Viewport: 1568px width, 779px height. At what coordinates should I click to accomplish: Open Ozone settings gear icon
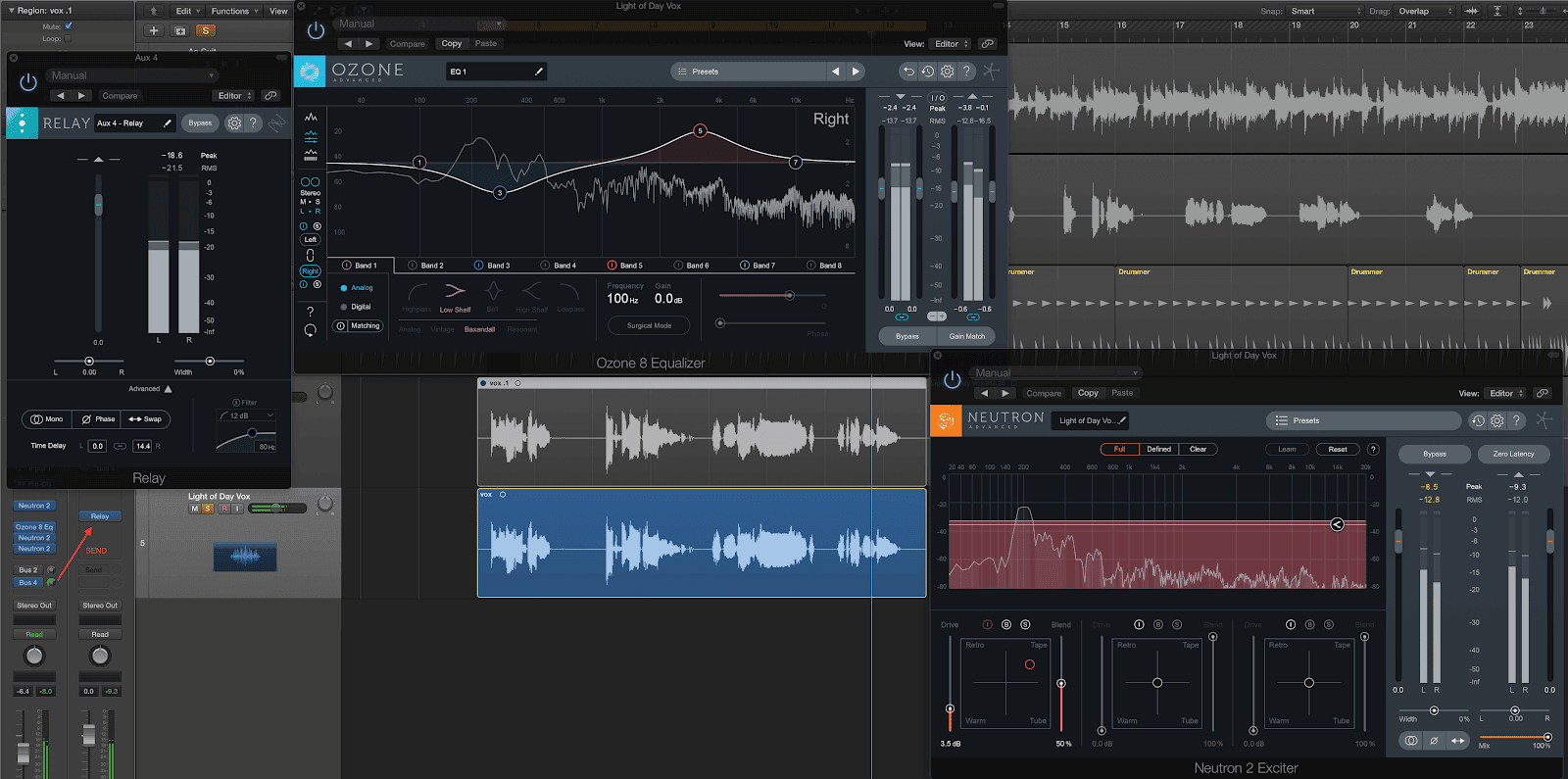point(947,72)
